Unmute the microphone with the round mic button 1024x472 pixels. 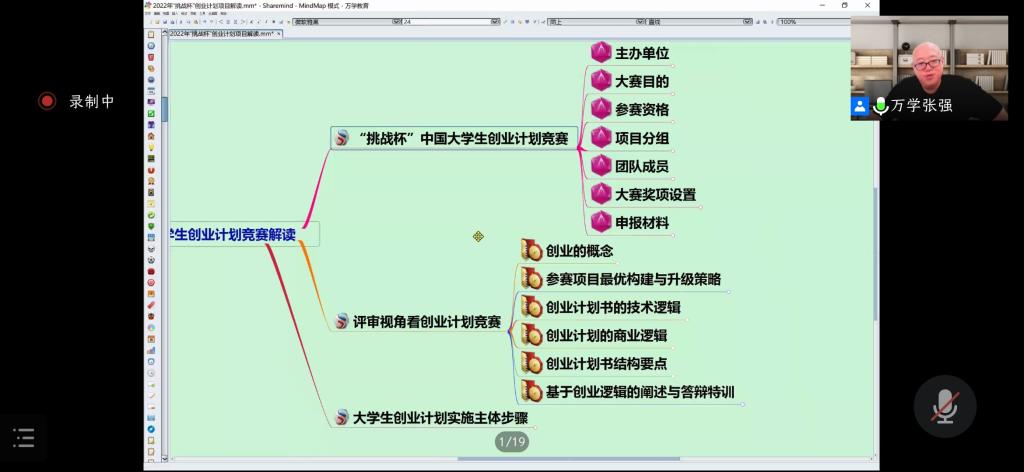(x=944, y=406)
